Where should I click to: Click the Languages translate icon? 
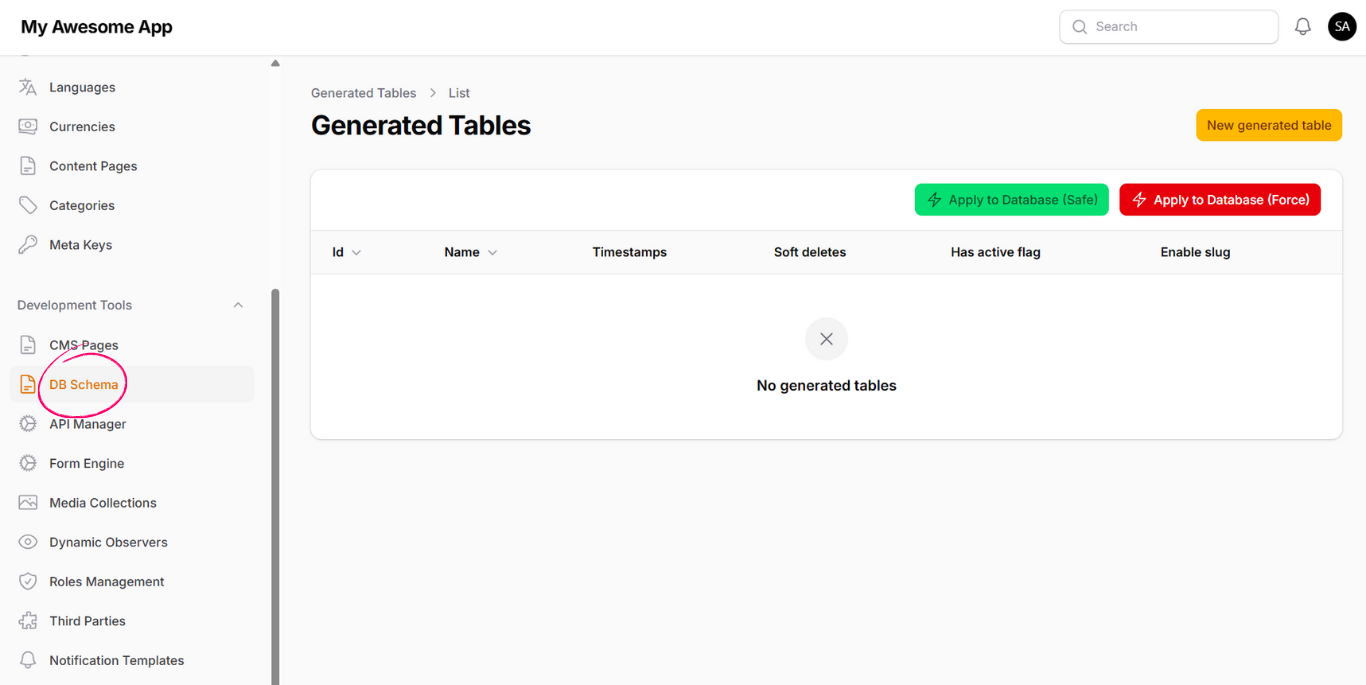click(28, 87)
